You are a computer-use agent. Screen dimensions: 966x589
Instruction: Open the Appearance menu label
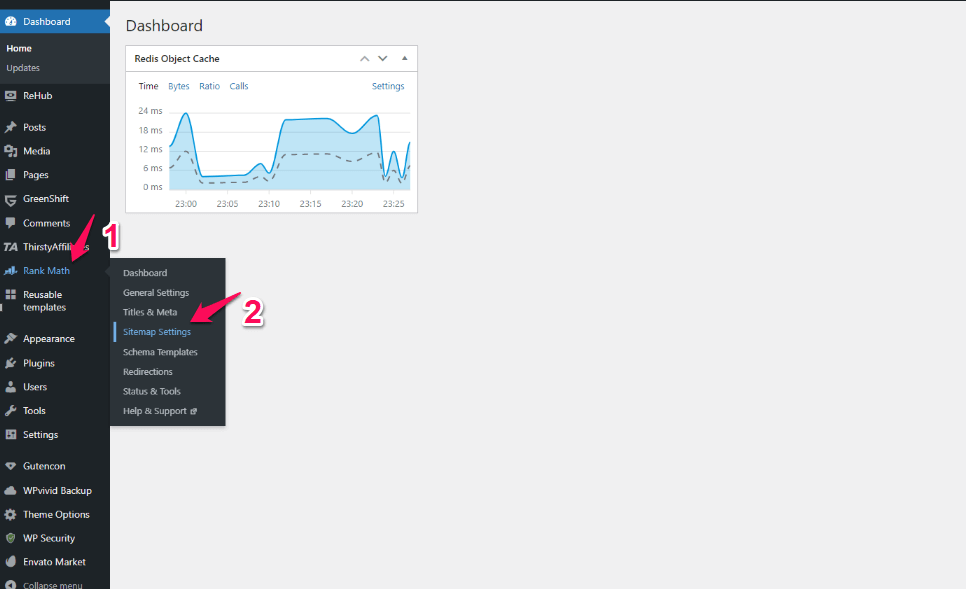coord(49,339)
